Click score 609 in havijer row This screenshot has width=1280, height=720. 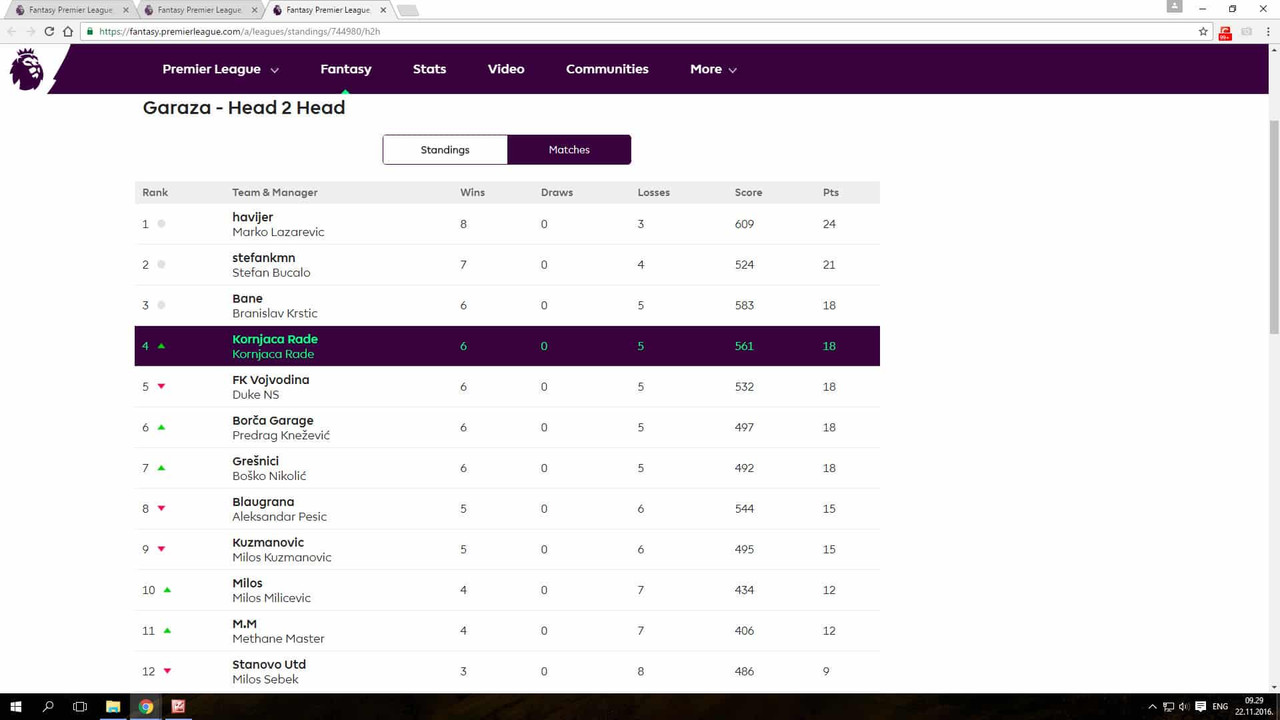tap(744, 224)
